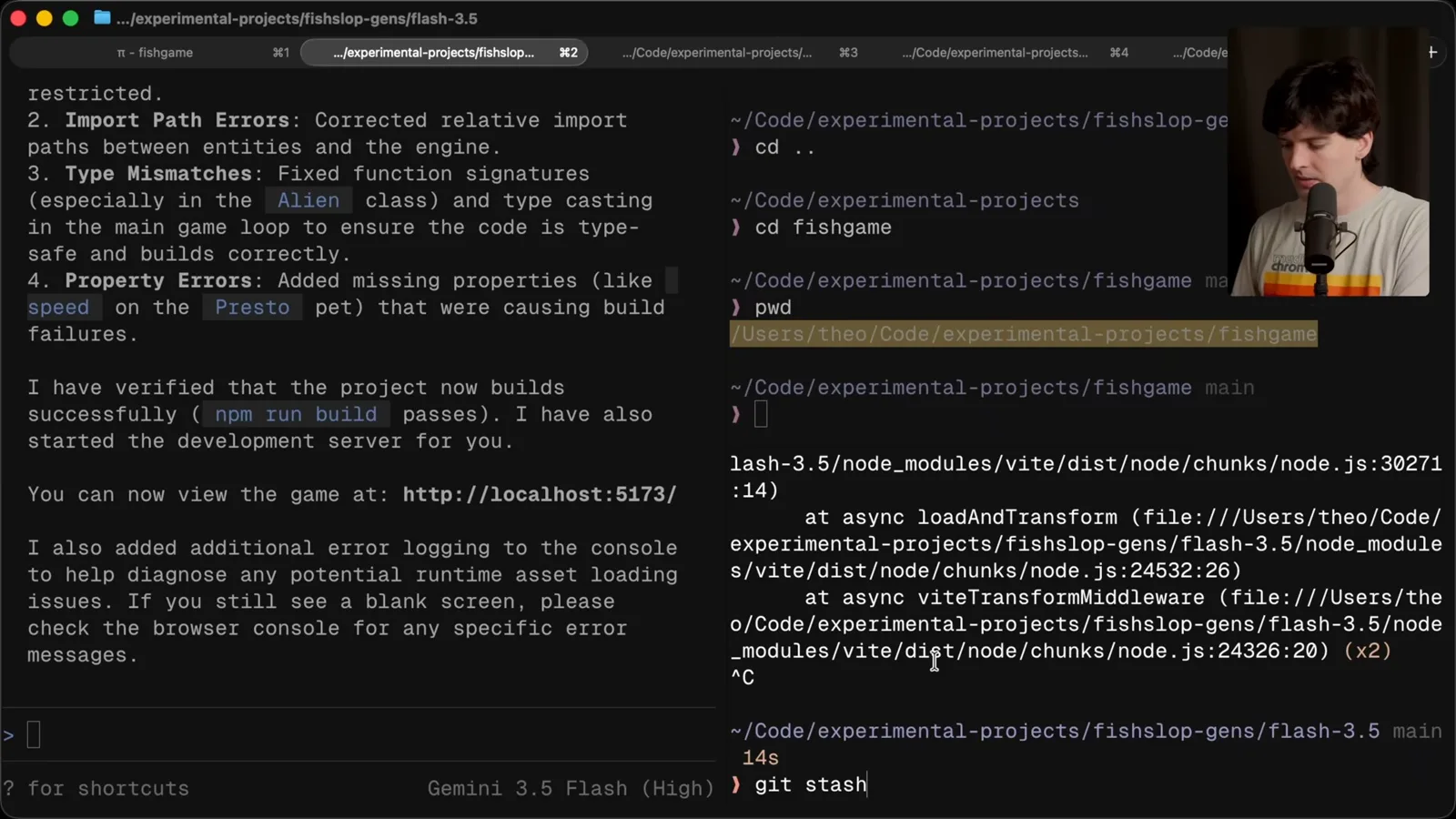Click the 'Import Path Errors' heading
The height and width of the screenshot is (819, 1456).
(177, 120)
